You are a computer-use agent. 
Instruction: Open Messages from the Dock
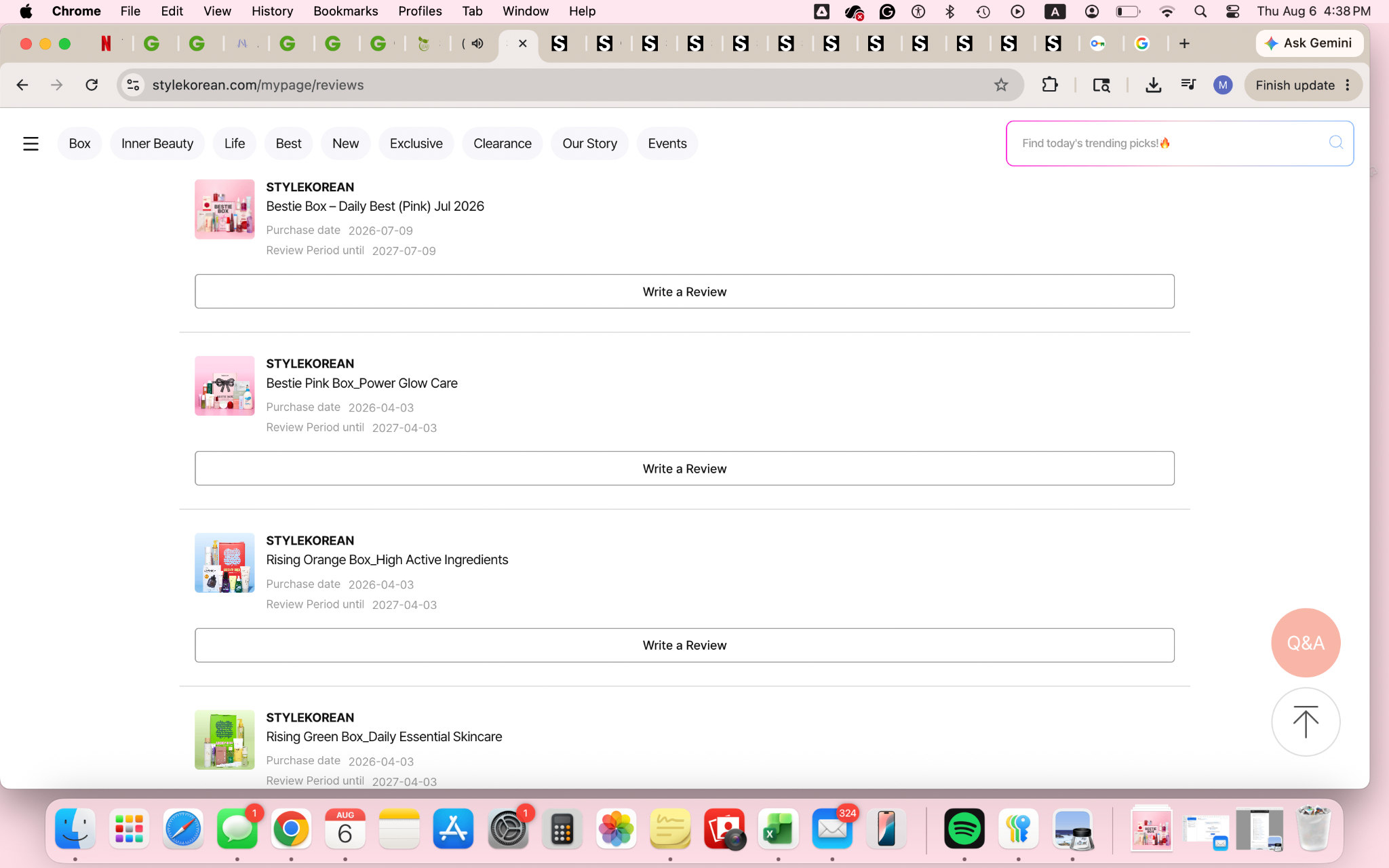click(237, 829)
